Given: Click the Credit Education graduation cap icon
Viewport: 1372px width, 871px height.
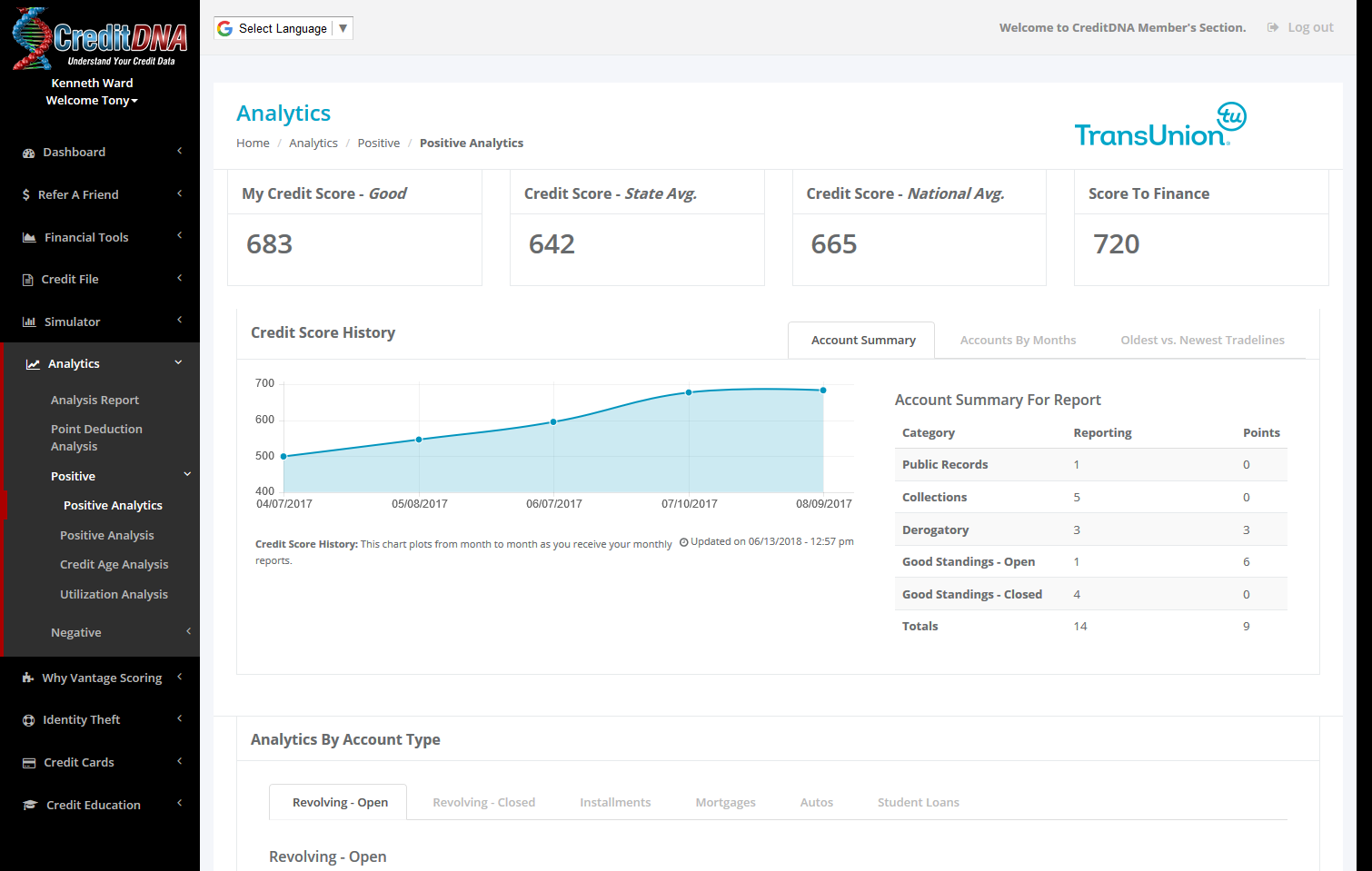Looking at the screenshot, I should [x=30, y=806].
